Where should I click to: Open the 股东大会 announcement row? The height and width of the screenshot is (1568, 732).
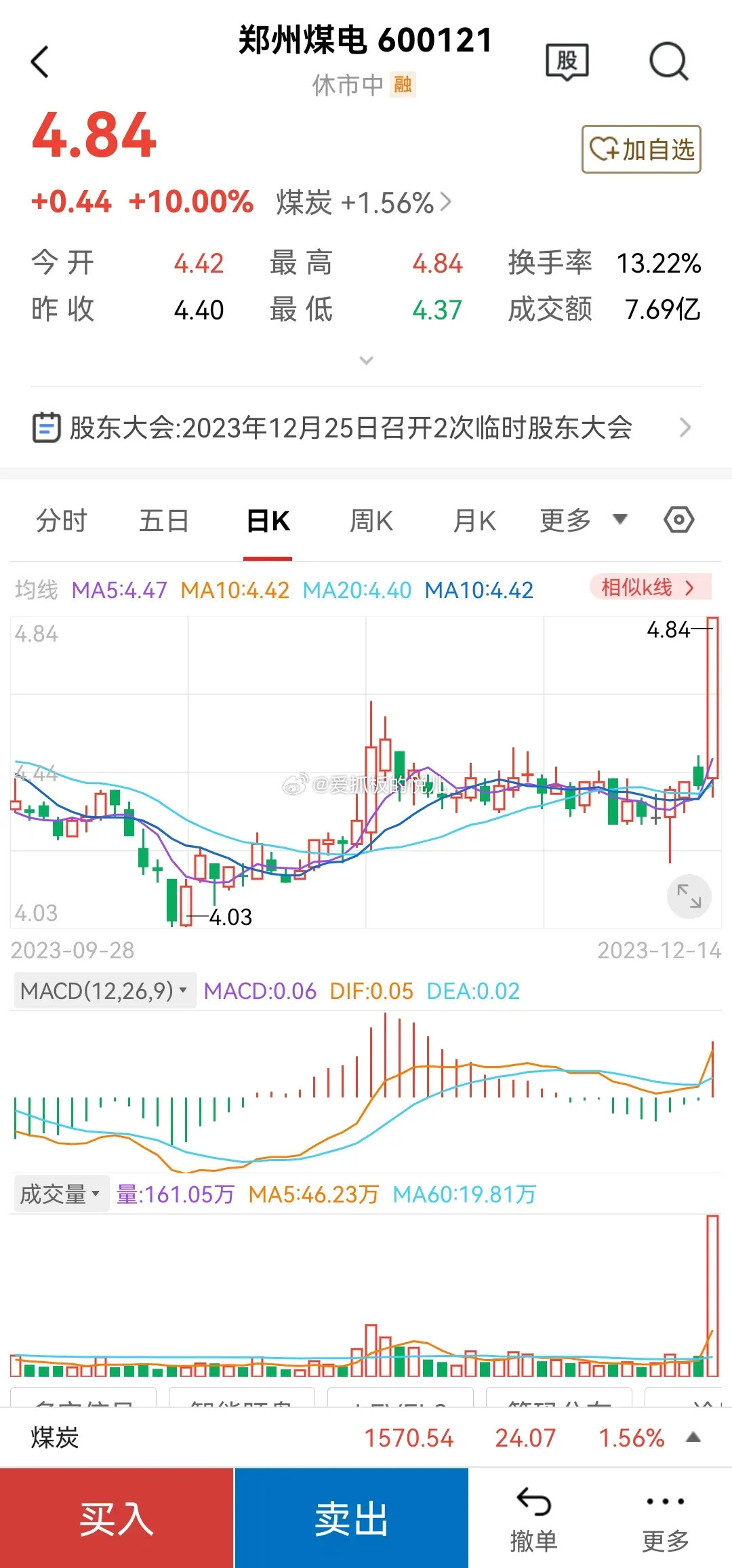366,428
